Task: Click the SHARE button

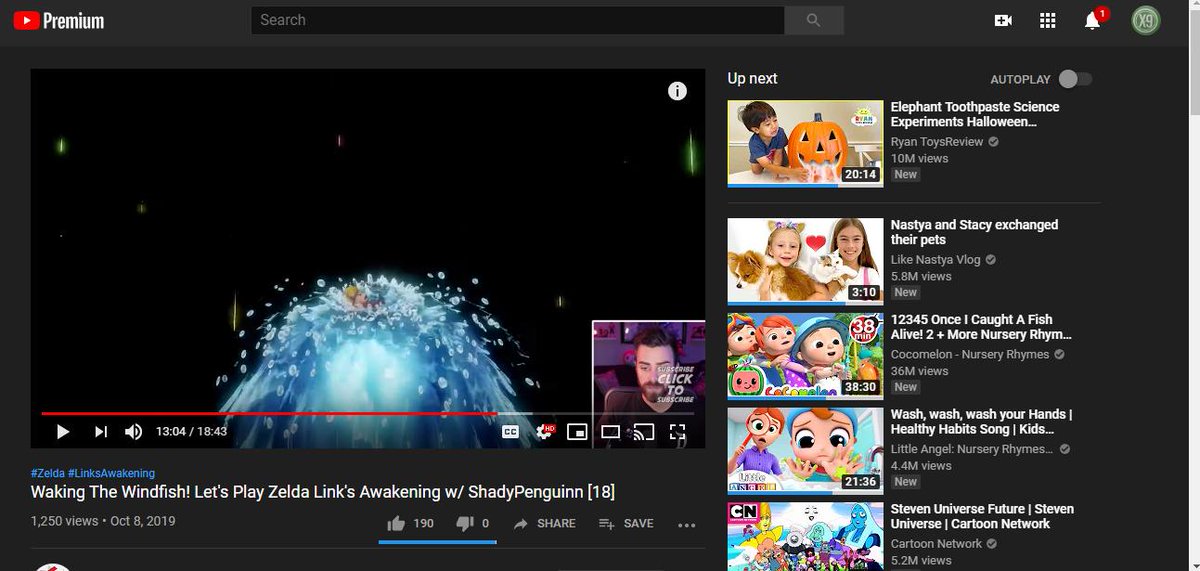Action: pos(545,523)
